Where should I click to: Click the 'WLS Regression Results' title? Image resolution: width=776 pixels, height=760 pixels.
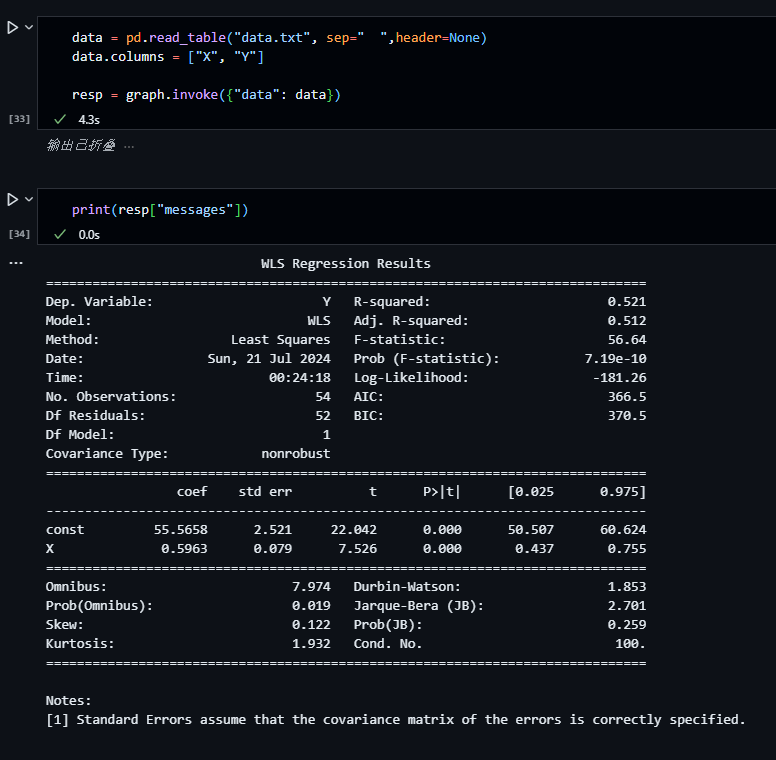pos(346,264)
